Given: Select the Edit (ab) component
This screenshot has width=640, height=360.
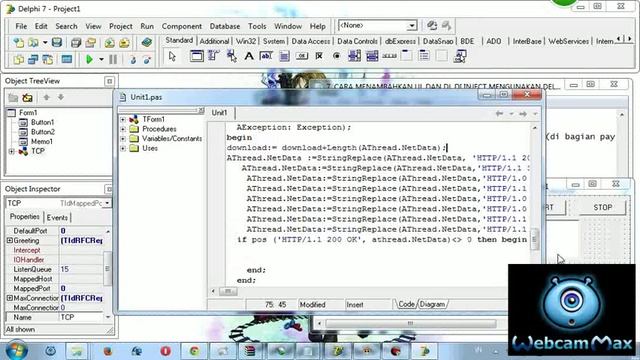Looking at the screenshot, I should point(266,56).
